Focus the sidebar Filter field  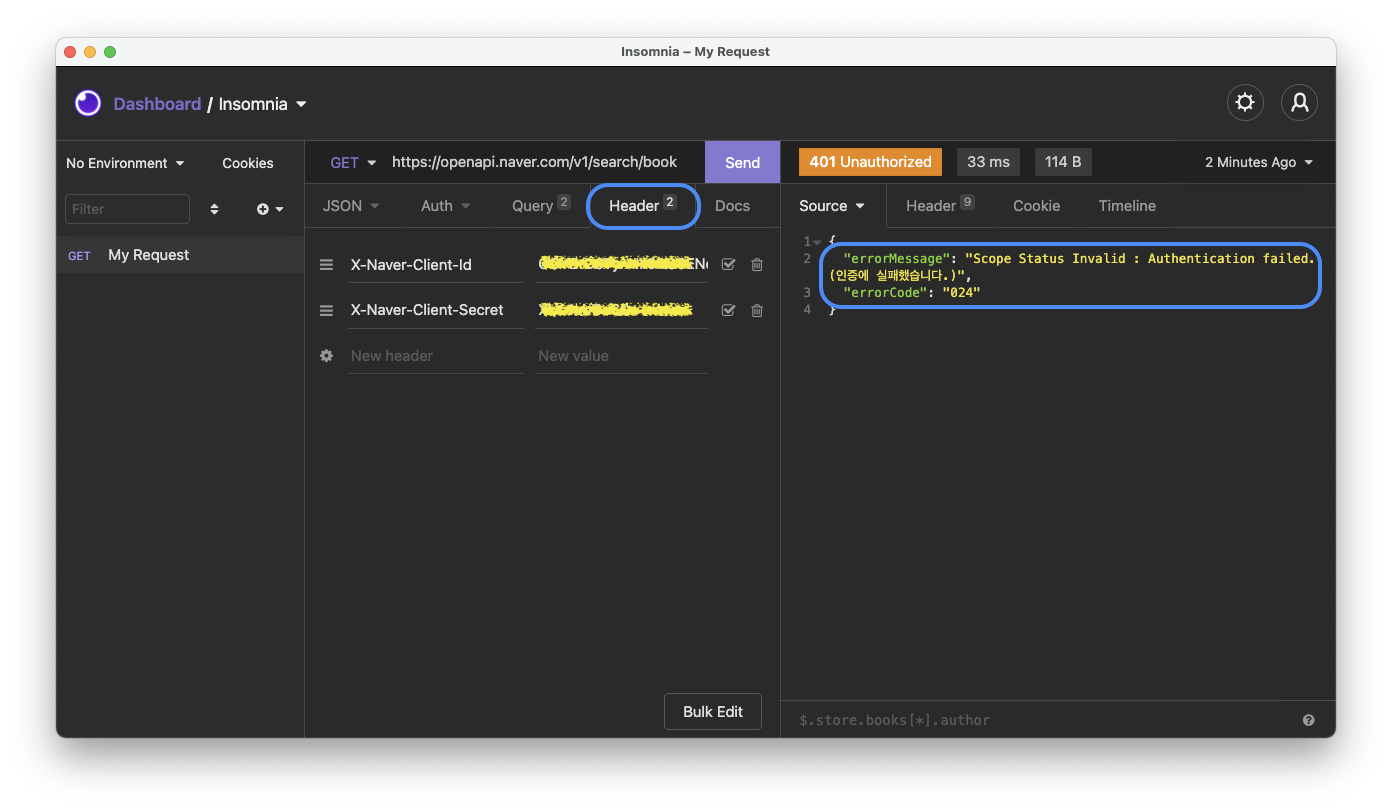coord(127,209)
